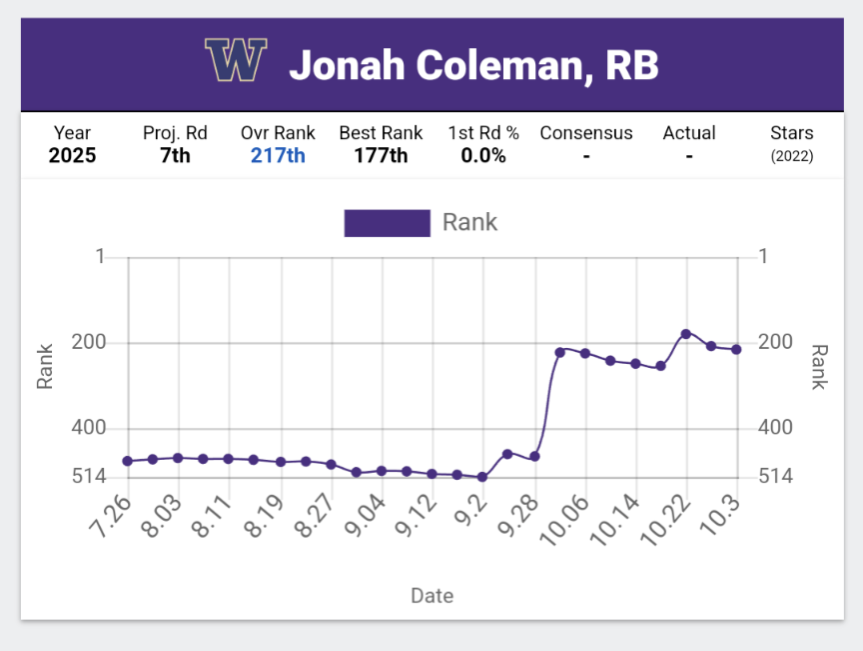This screenshot has width=863, height=651.
Task: Click the Consensus column header
Action: (586, 133)
